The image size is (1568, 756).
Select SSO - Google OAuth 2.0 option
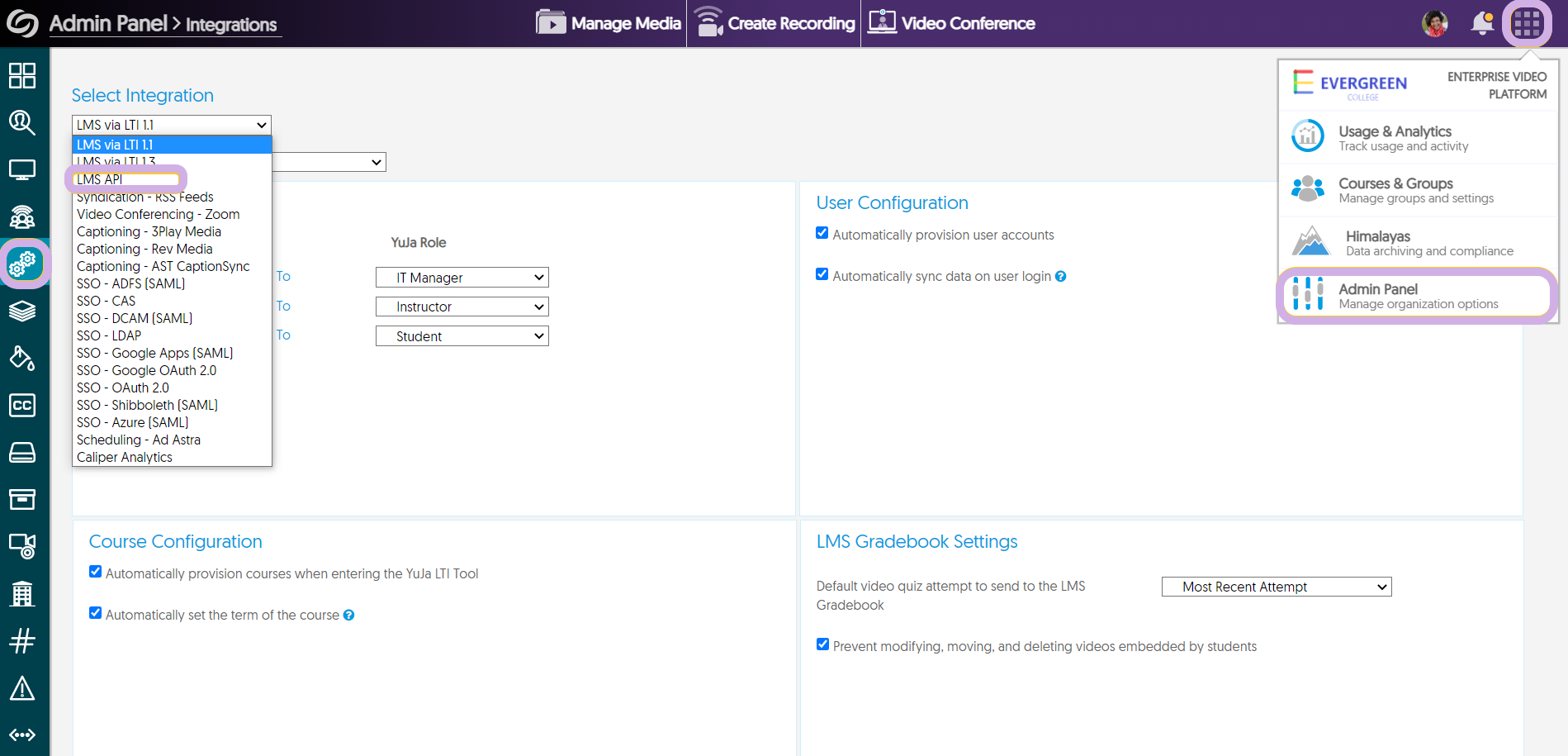pos(172,370)
